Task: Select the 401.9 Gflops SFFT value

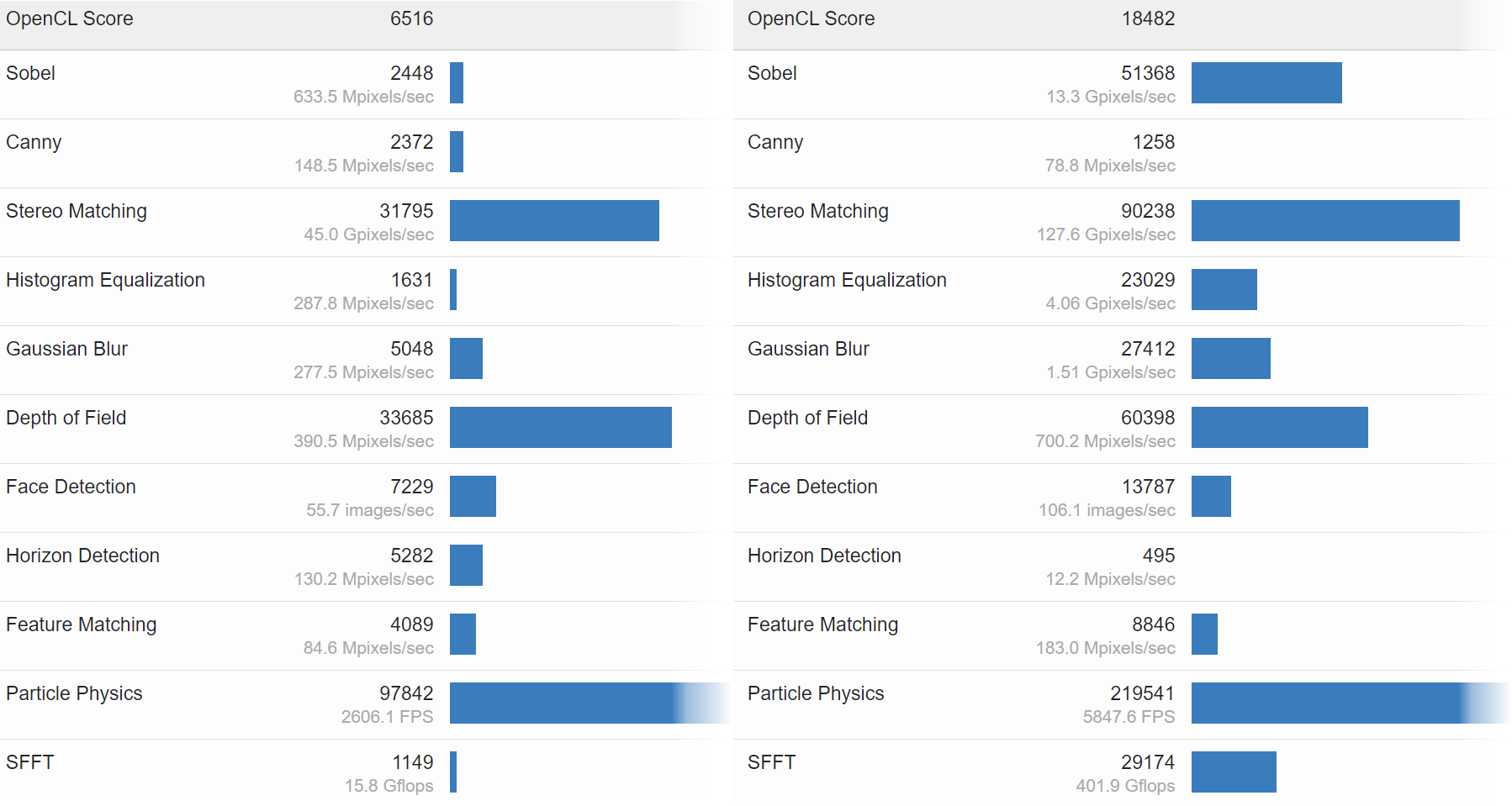Action: (1125, 786)
